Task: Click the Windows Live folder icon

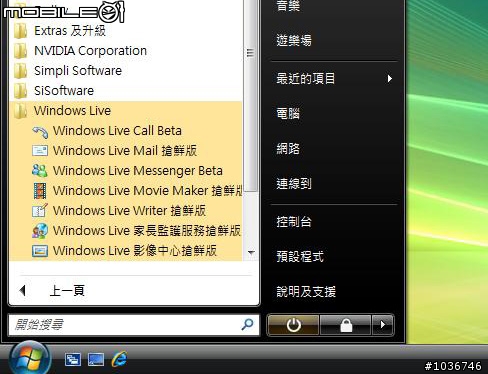Action: [x=20, y=111]
